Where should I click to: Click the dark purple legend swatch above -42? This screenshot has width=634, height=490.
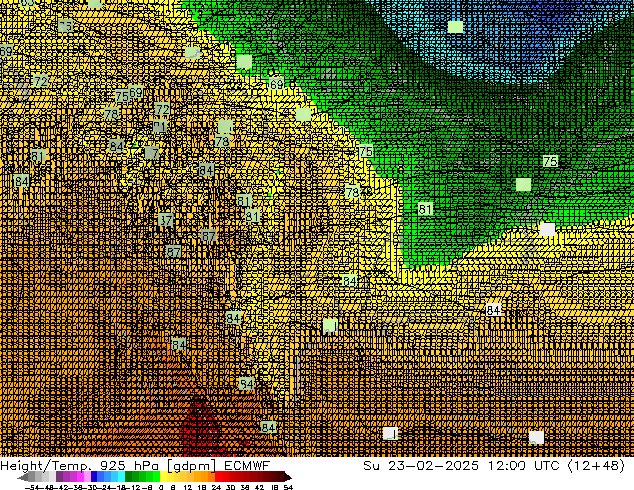tap(59, 477)
